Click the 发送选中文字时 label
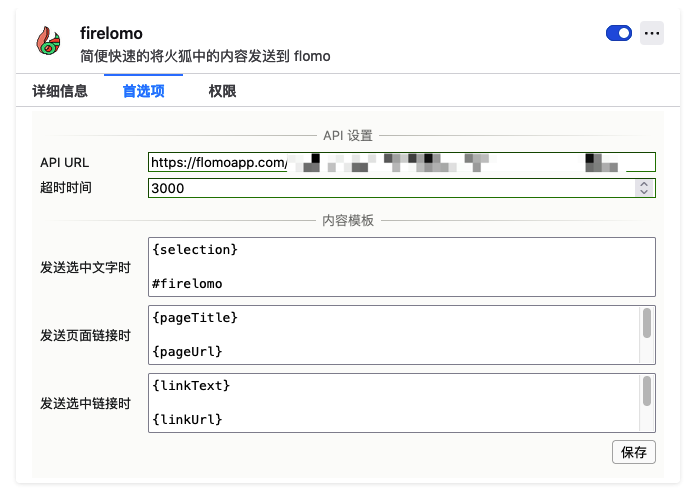 click(86, 267)
